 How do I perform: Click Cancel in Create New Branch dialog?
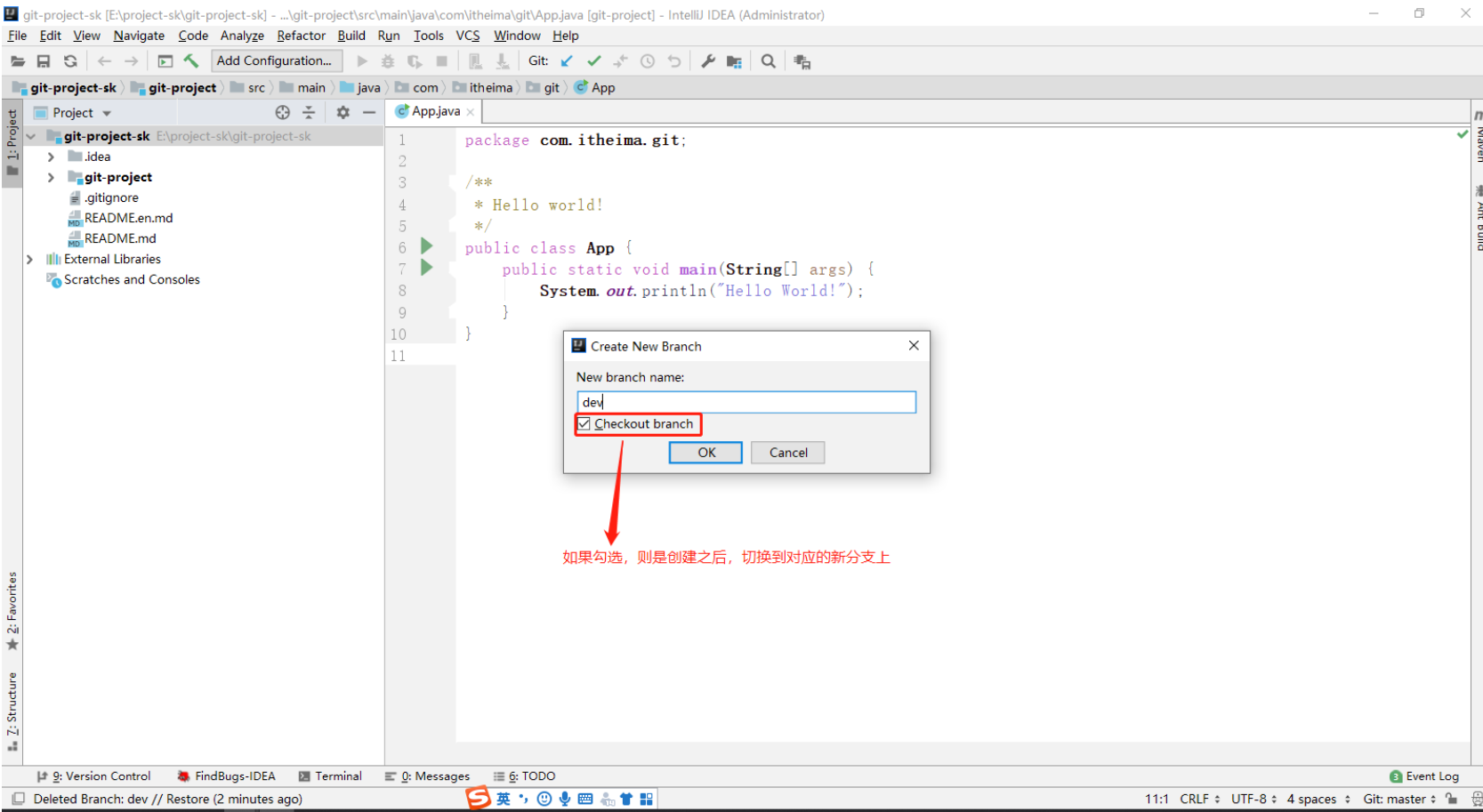(x=787, y=453)
